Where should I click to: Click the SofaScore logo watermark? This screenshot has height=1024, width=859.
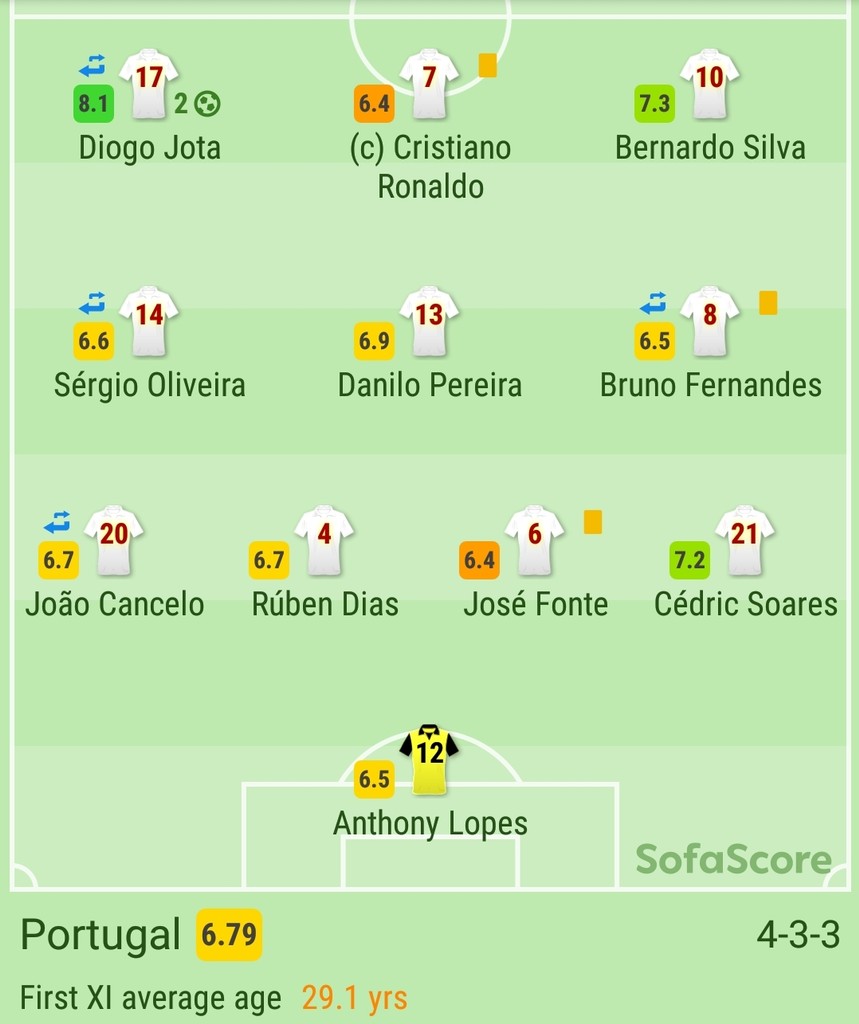coord(734,859)
